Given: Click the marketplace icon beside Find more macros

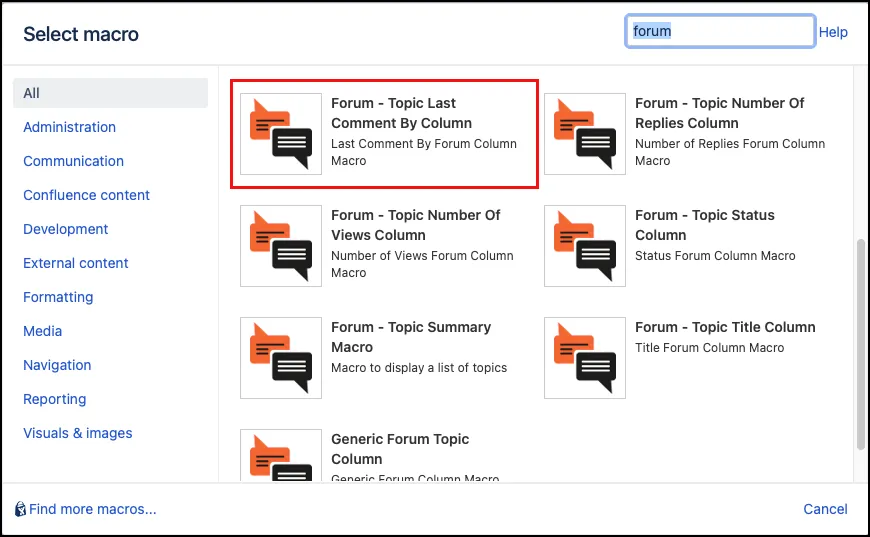Looking at the screenshot, I should pyautogui.click(x=20, y=509).
